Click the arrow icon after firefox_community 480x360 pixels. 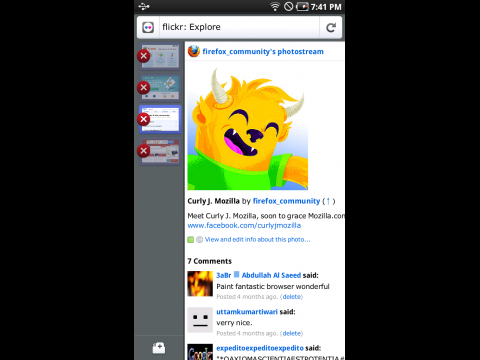pos(328,201)
